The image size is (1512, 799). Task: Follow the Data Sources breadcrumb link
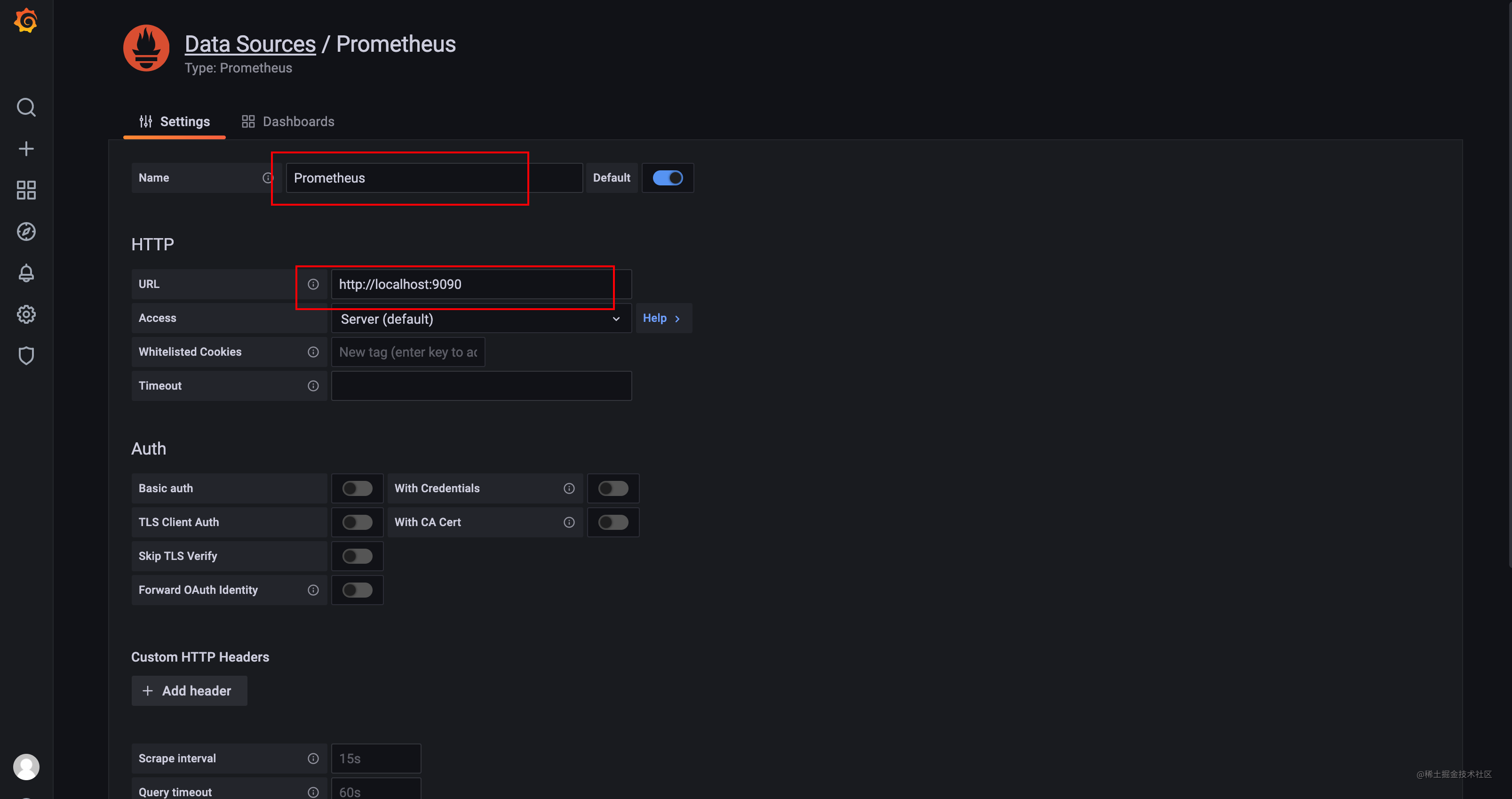(x=250, y=44)
